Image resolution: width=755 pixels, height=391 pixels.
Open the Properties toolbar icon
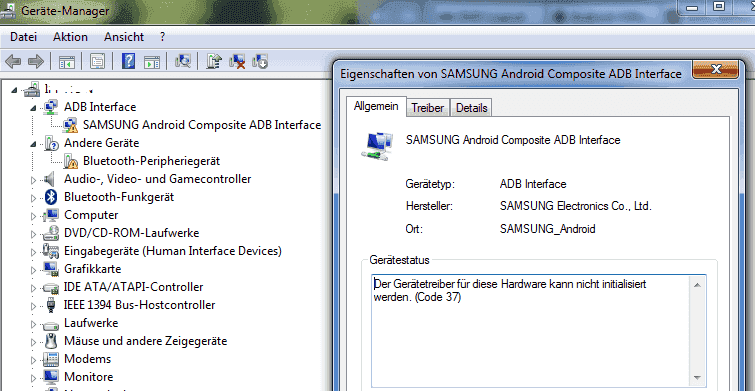(x=97, y=62)
